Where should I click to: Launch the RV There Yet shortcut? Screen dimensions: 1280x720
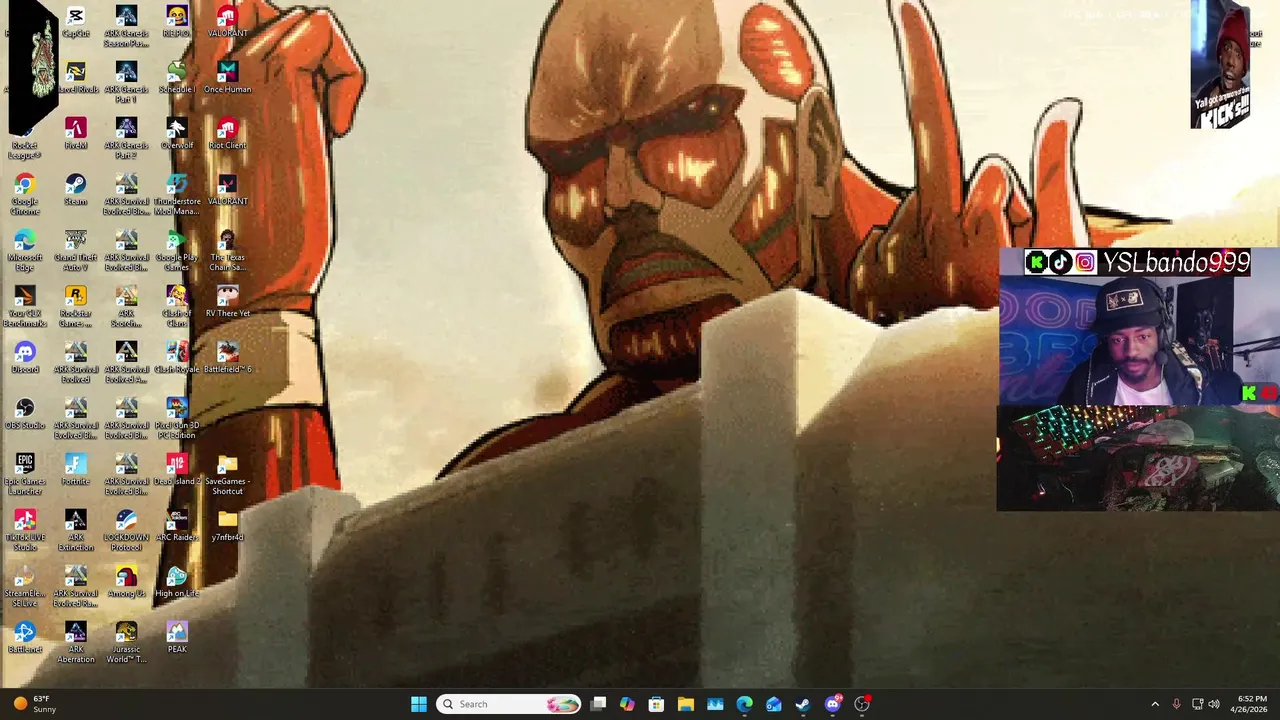click(x=228, y=302)
